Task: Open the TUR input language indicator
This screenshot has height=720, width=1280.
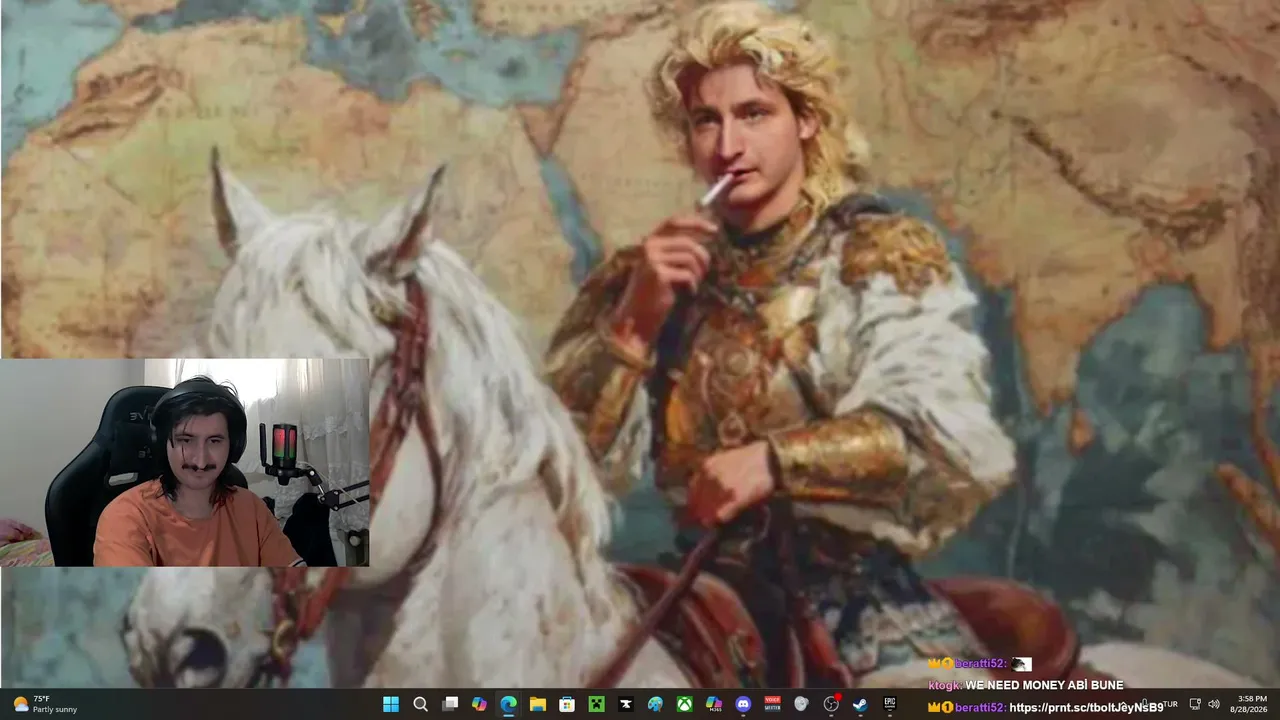Action: (x=1169, y=704)
